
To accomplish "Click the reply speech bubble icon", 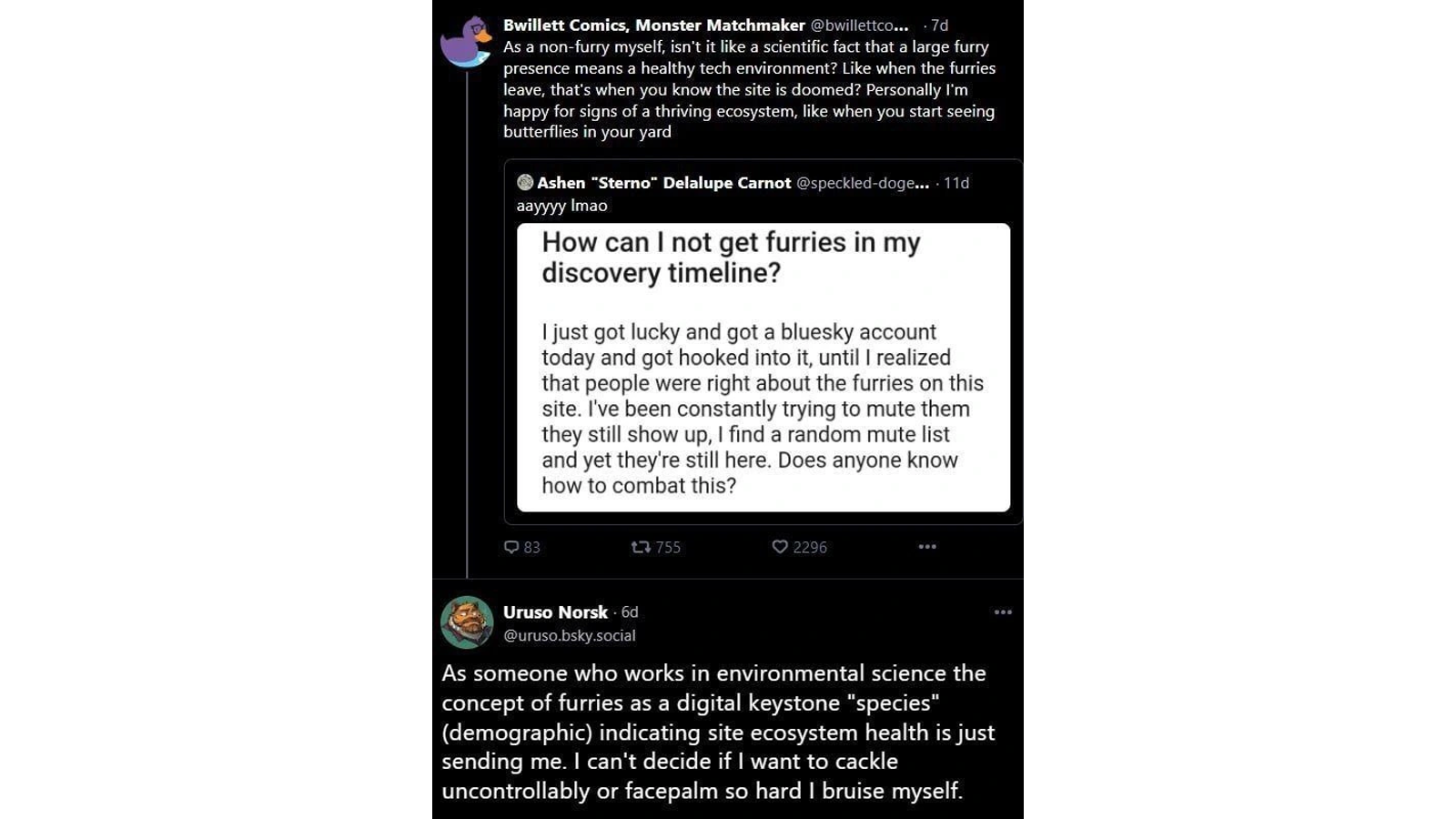I will point(511,547).
